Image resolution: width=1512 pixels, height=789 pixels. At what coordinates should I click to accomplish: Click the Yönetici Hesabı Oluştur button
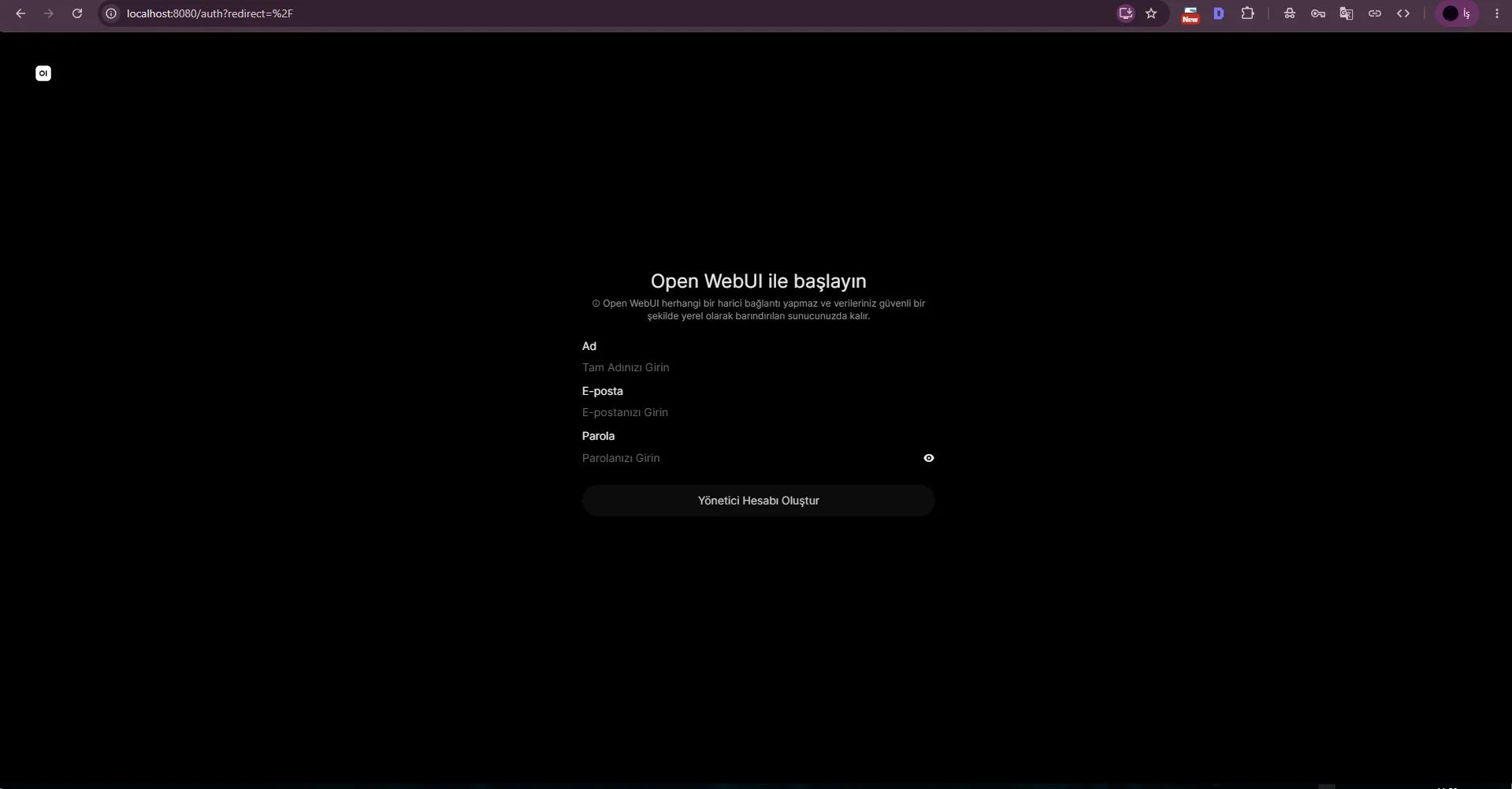[758, 501]
